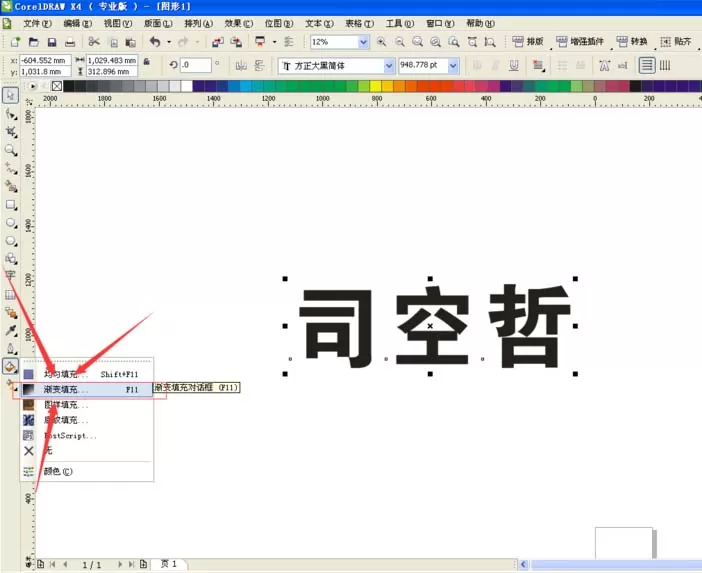Viewport: 702px width, 573px height.
Task: Open the zoom level 12% dropdown
Action: pos(363,42)
